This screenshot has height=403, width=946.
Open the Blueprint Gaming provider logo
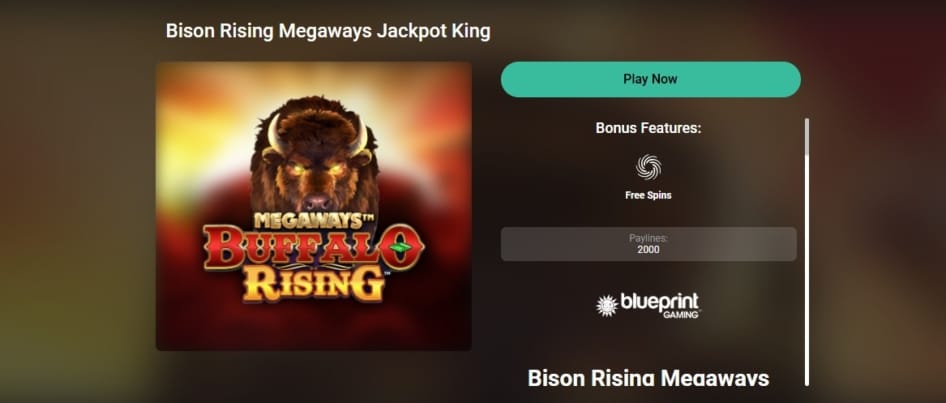click(648, 305)
